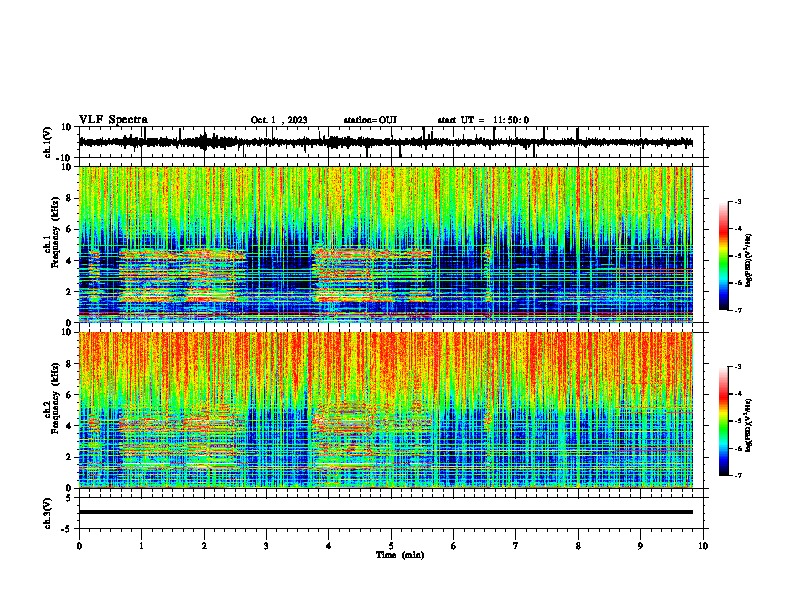
Task: Click the ch.2 spectrogram panel
Action: (385, 410)
